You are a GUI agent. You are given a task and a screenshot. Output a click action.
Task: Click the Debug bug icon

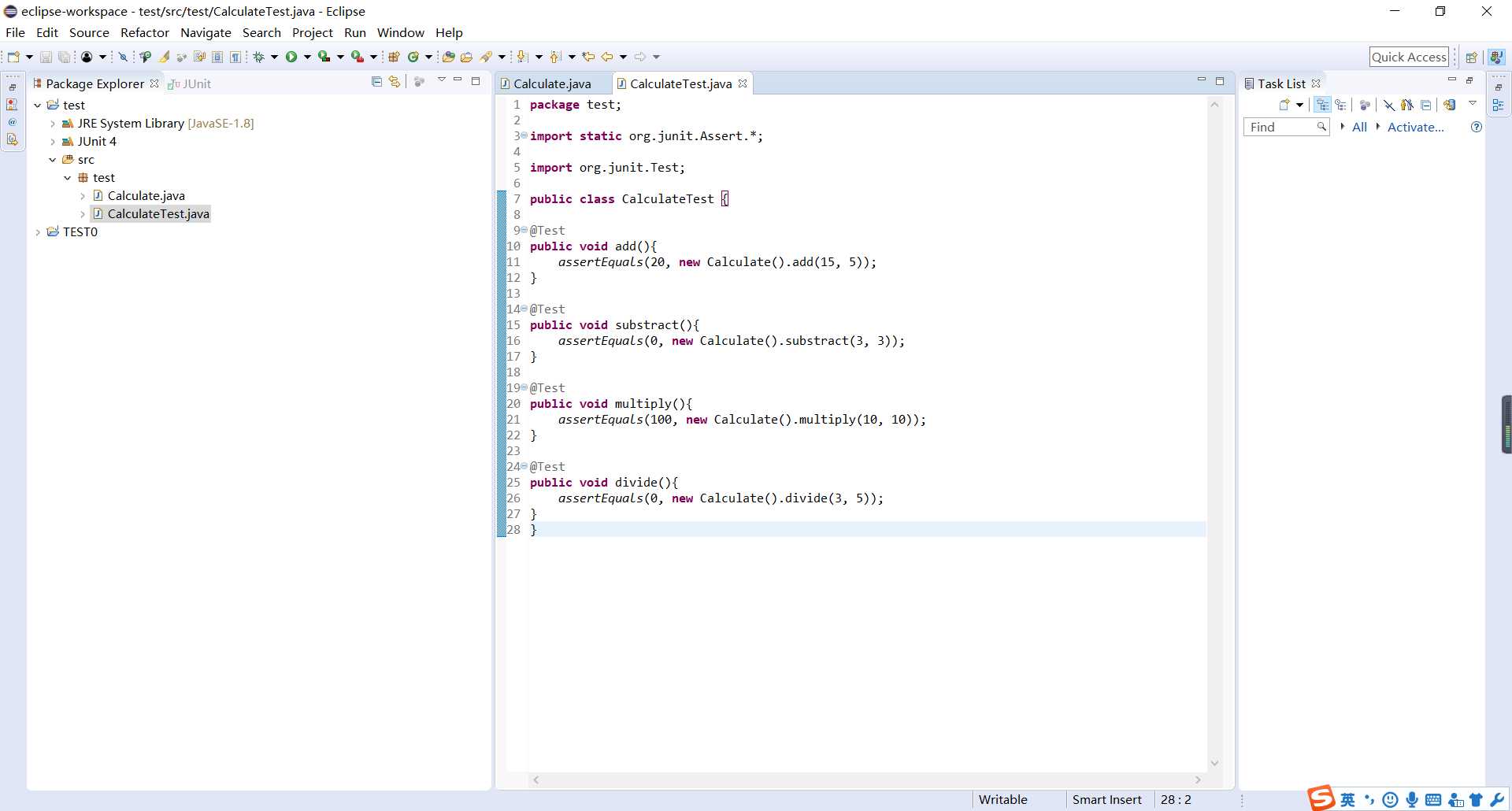point(258,57)
